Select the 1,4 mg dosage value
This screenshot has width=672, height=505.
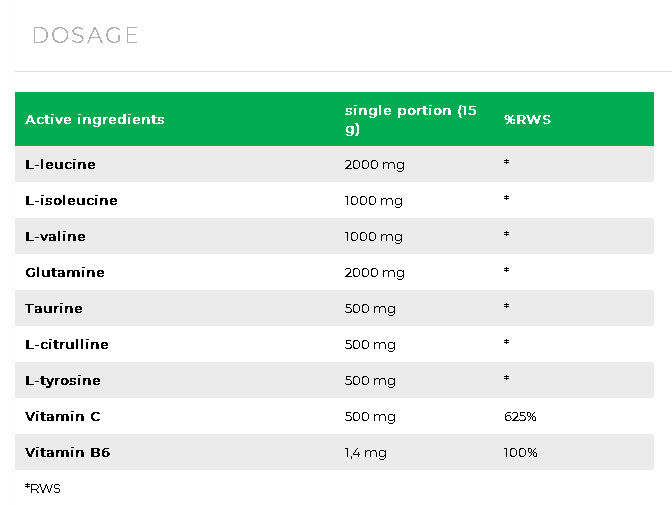tap(366, 452)
